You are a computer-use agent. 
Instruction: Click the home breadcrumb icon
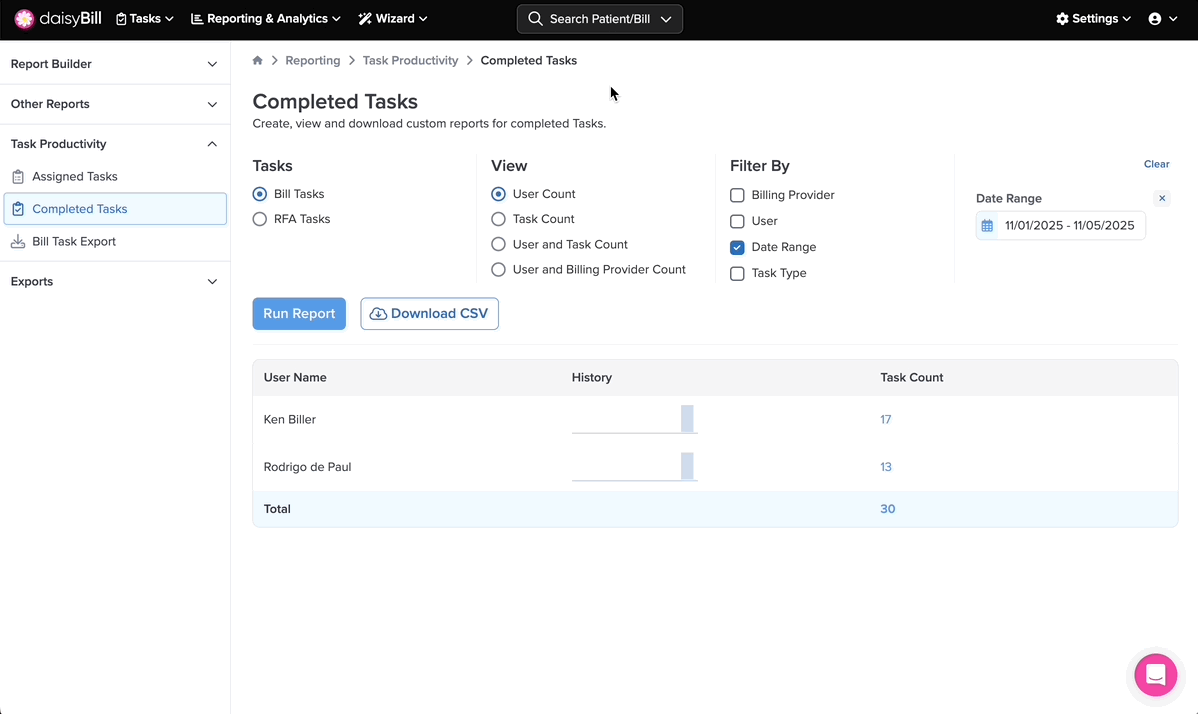(x=258, y=61)
